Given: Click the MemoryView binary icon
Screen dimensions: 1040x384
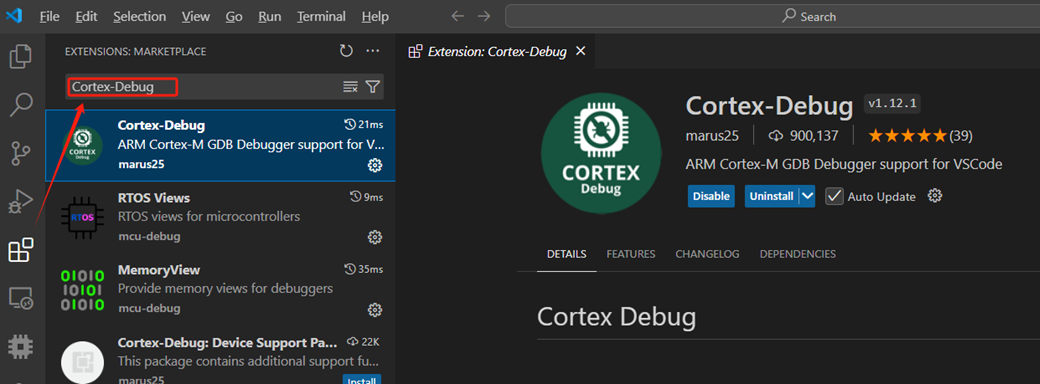Looking at the screenshot, I should tap(82, 290).
